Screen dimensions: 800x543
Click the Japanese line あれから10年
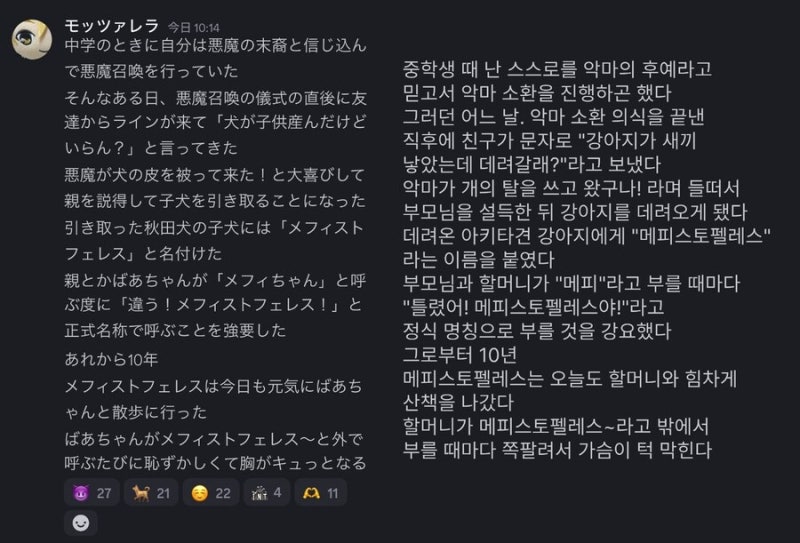tap(111, 359)
